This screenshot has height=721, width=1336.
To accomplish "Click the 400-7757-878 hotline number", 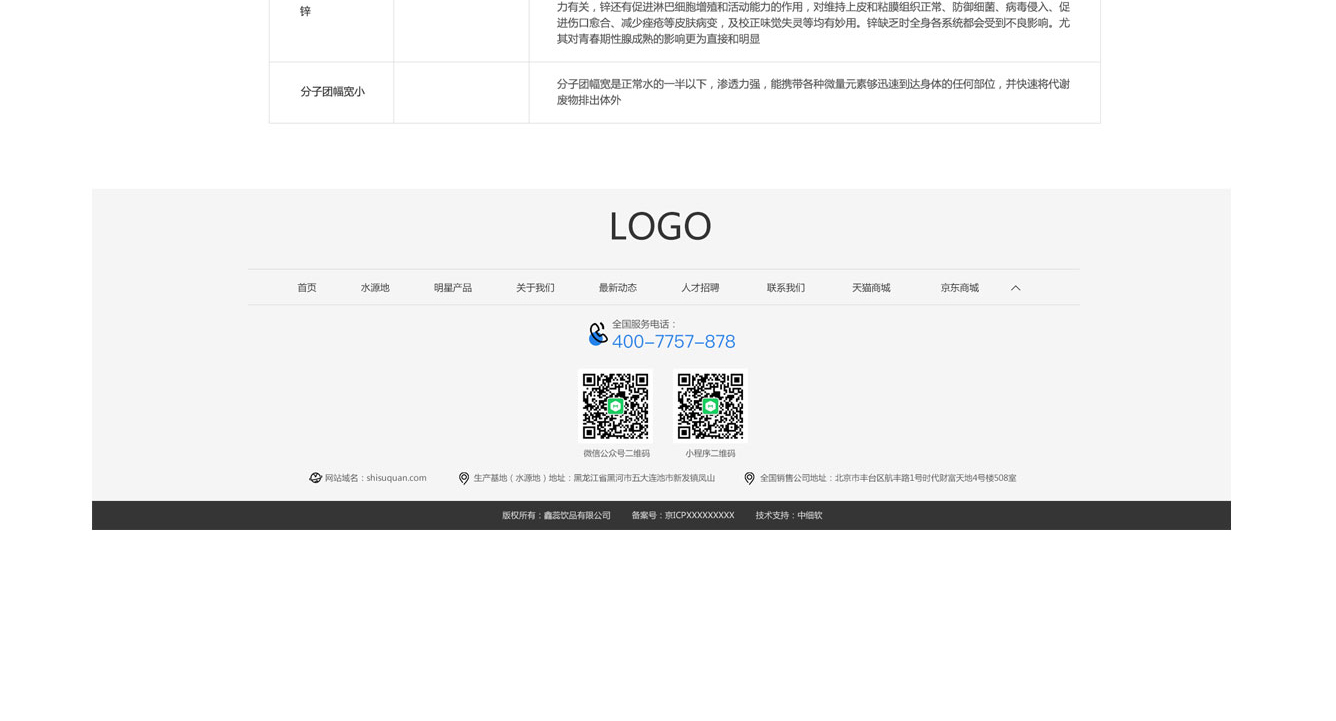I will 673,342.
